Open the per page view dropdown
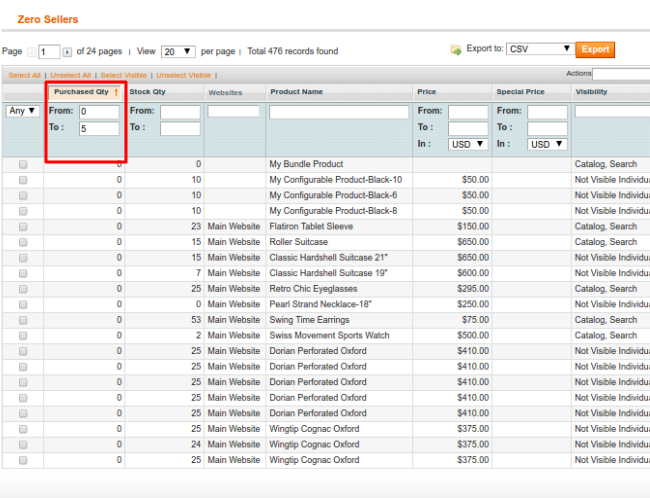This screenshot has width=650, height=498. click(x=177, y=51)
